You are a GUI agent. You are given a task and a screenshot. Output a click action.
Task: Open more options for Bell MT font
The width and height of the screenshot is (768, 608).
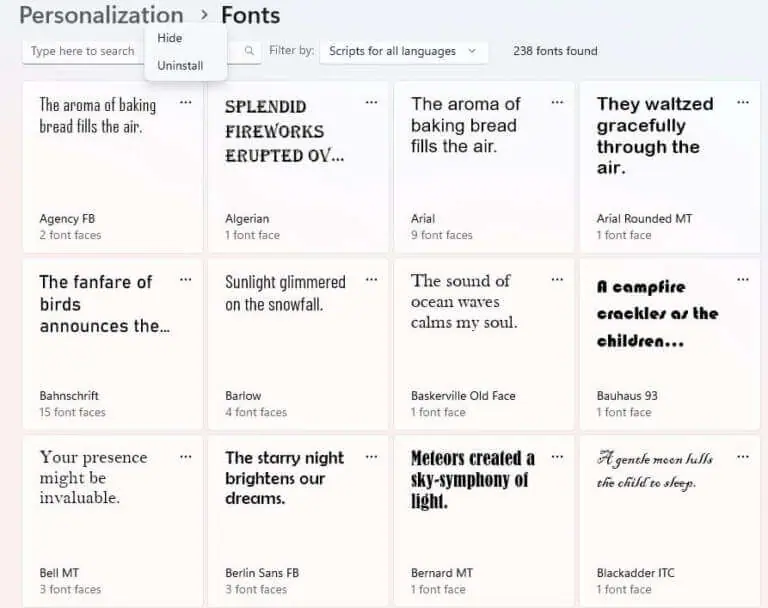(185, 457)
